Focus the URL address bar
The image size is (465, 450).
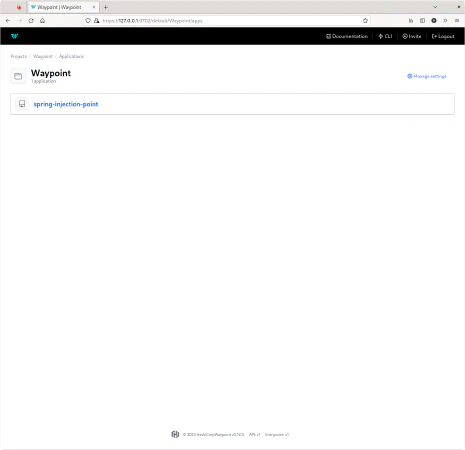point(227,21)
